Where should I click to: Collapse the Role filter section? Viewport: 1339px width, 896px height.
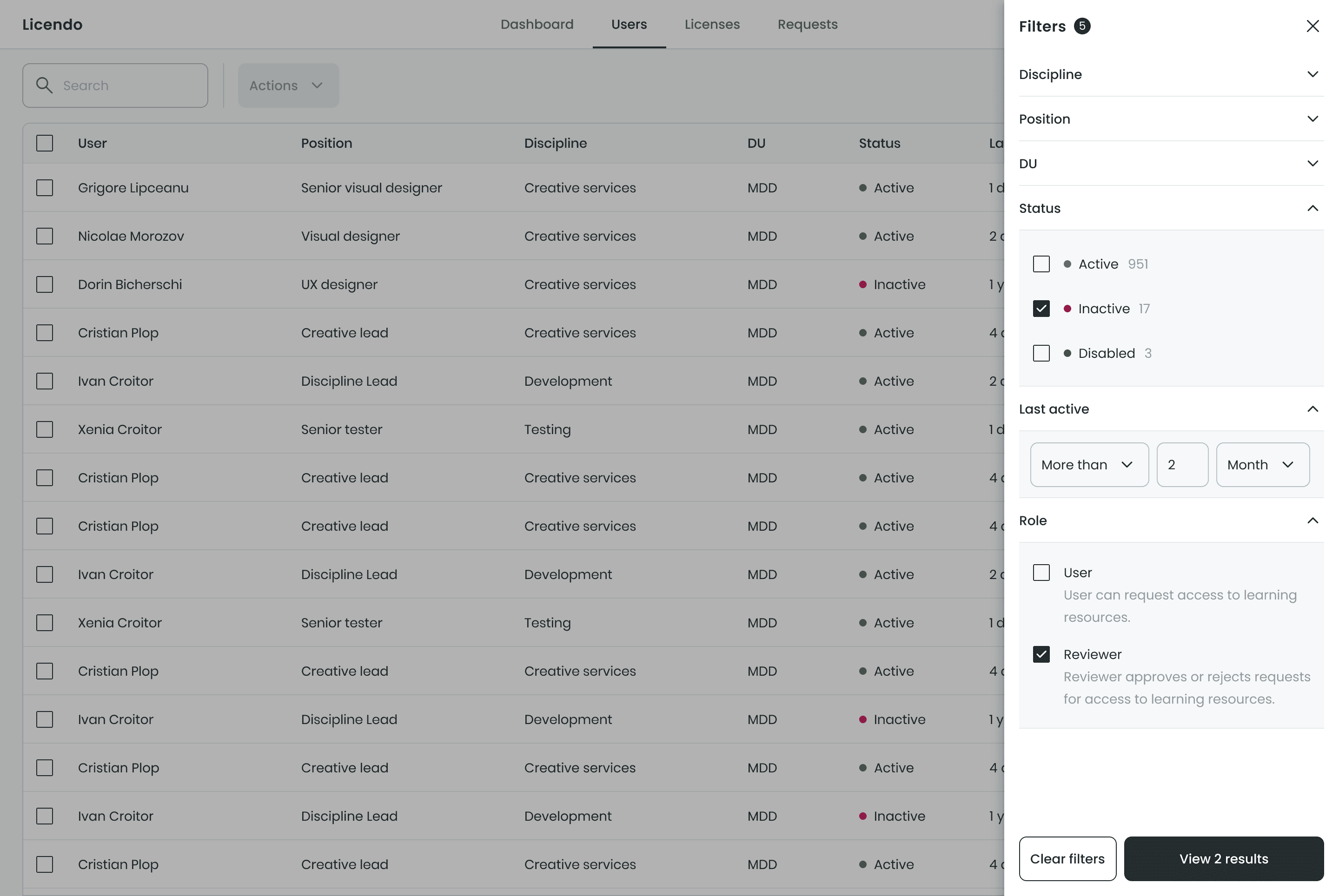pos(1312,520)
